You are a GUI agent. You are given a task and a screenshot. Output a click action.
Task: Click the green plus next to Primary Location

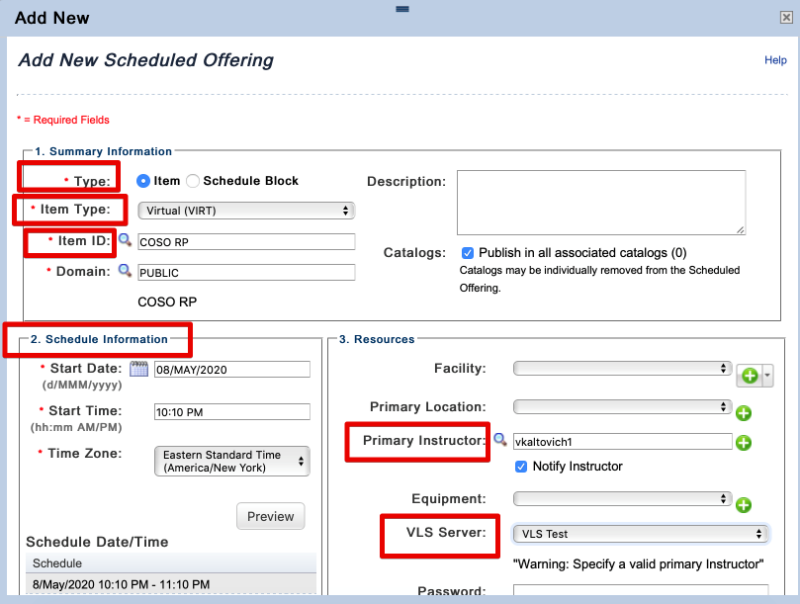[743, 412]
